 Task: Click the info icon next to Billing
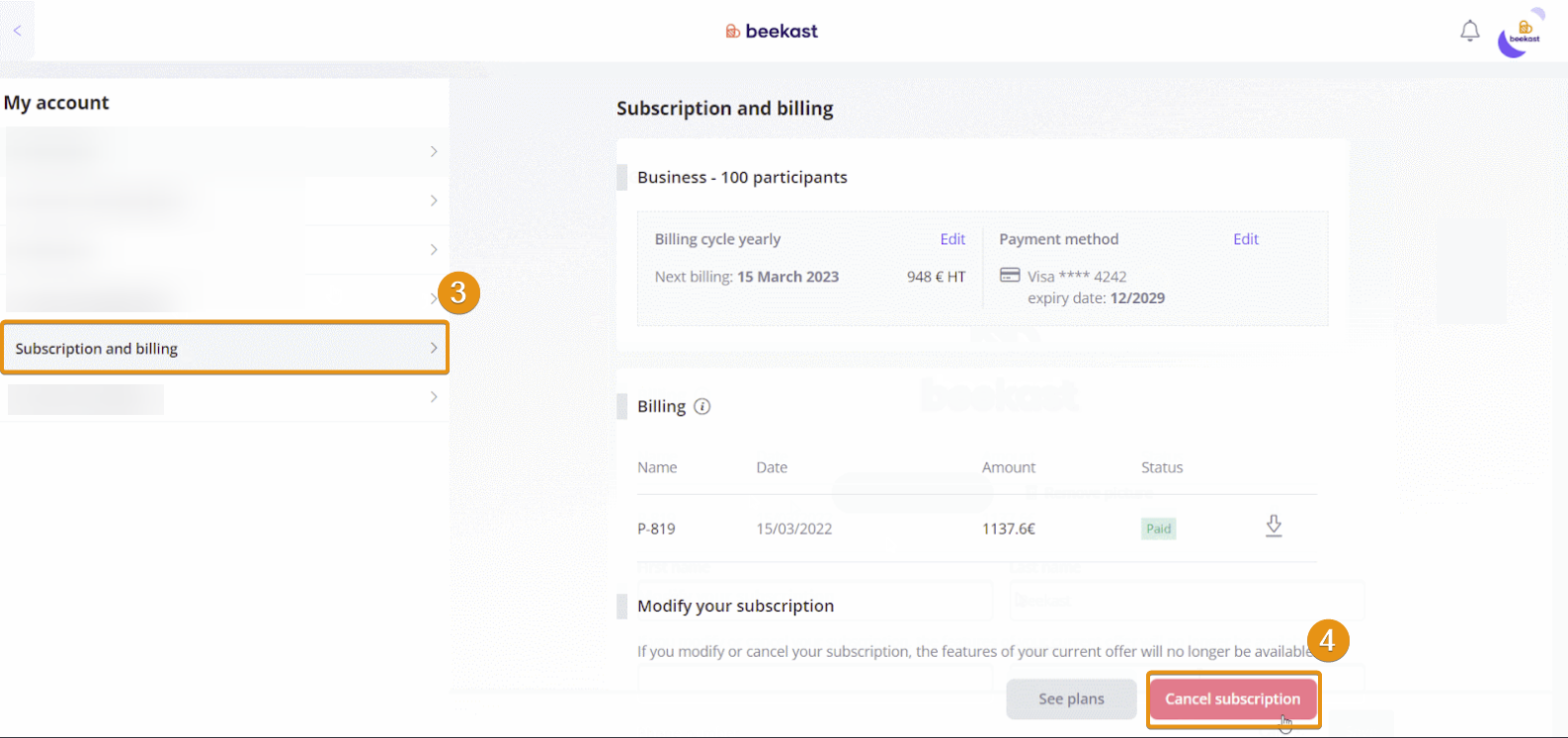tap(701, 406)
